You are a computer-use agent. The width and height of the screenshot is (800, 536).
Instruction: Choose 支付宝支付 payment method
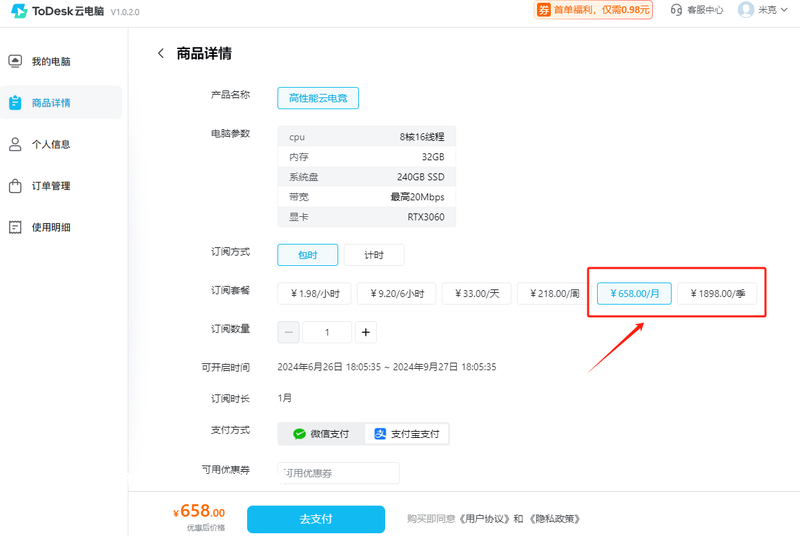(407, 434)
